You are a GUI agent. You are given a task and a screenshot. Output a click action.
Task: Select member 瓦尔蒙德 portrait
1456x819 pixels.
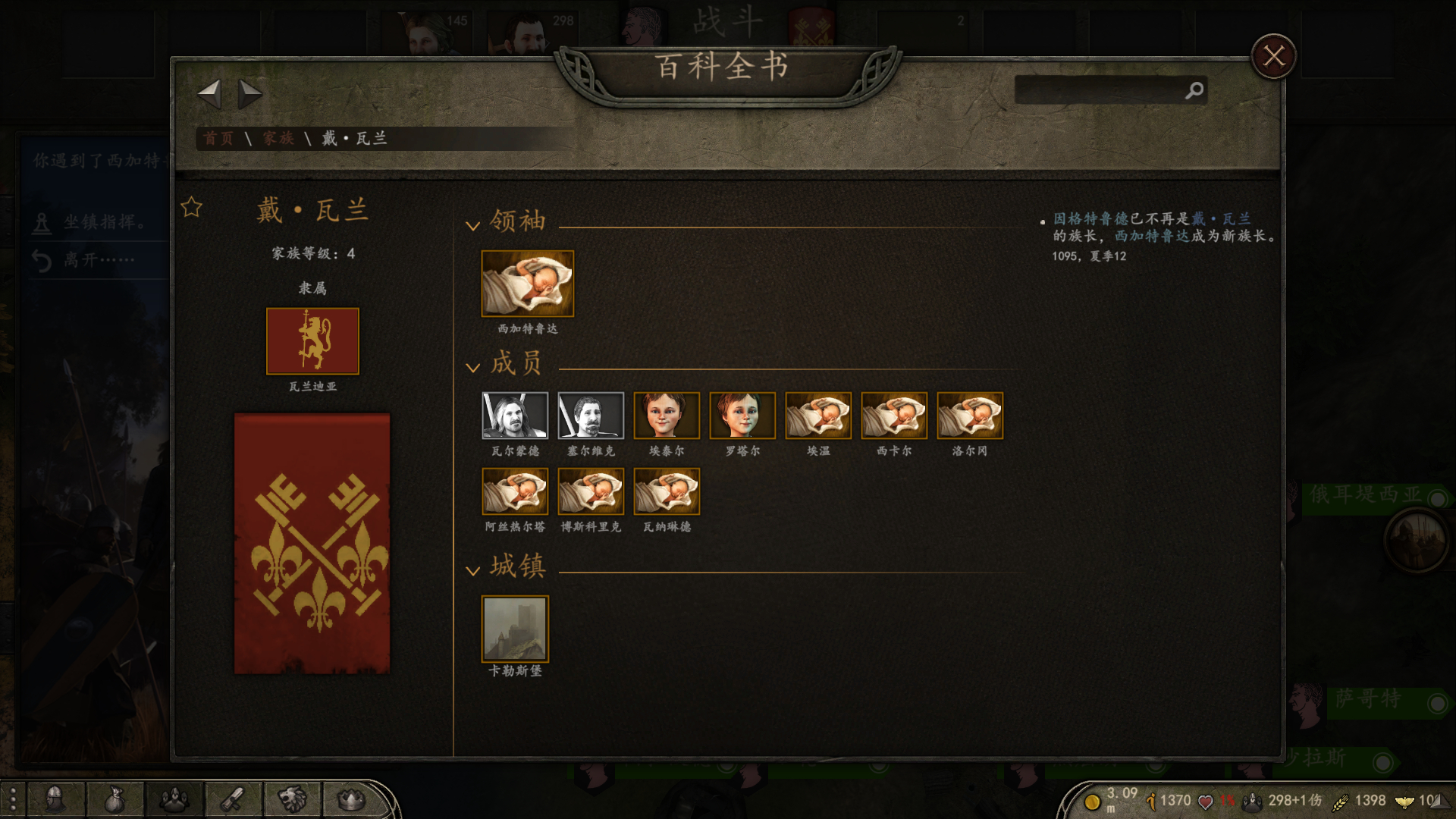tap(515, 416)
